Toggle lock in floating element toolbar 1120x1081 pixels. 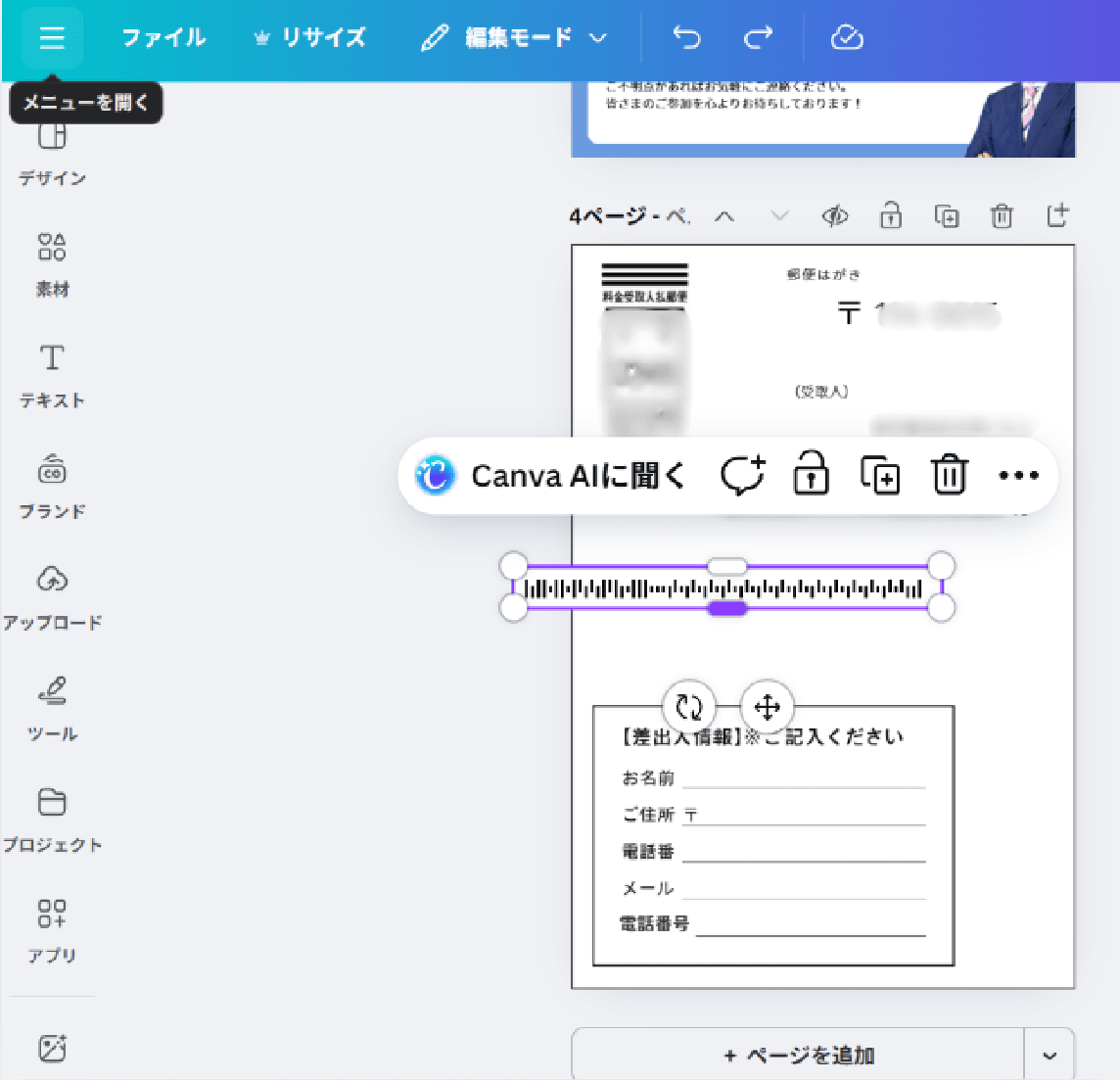point(811,476)
